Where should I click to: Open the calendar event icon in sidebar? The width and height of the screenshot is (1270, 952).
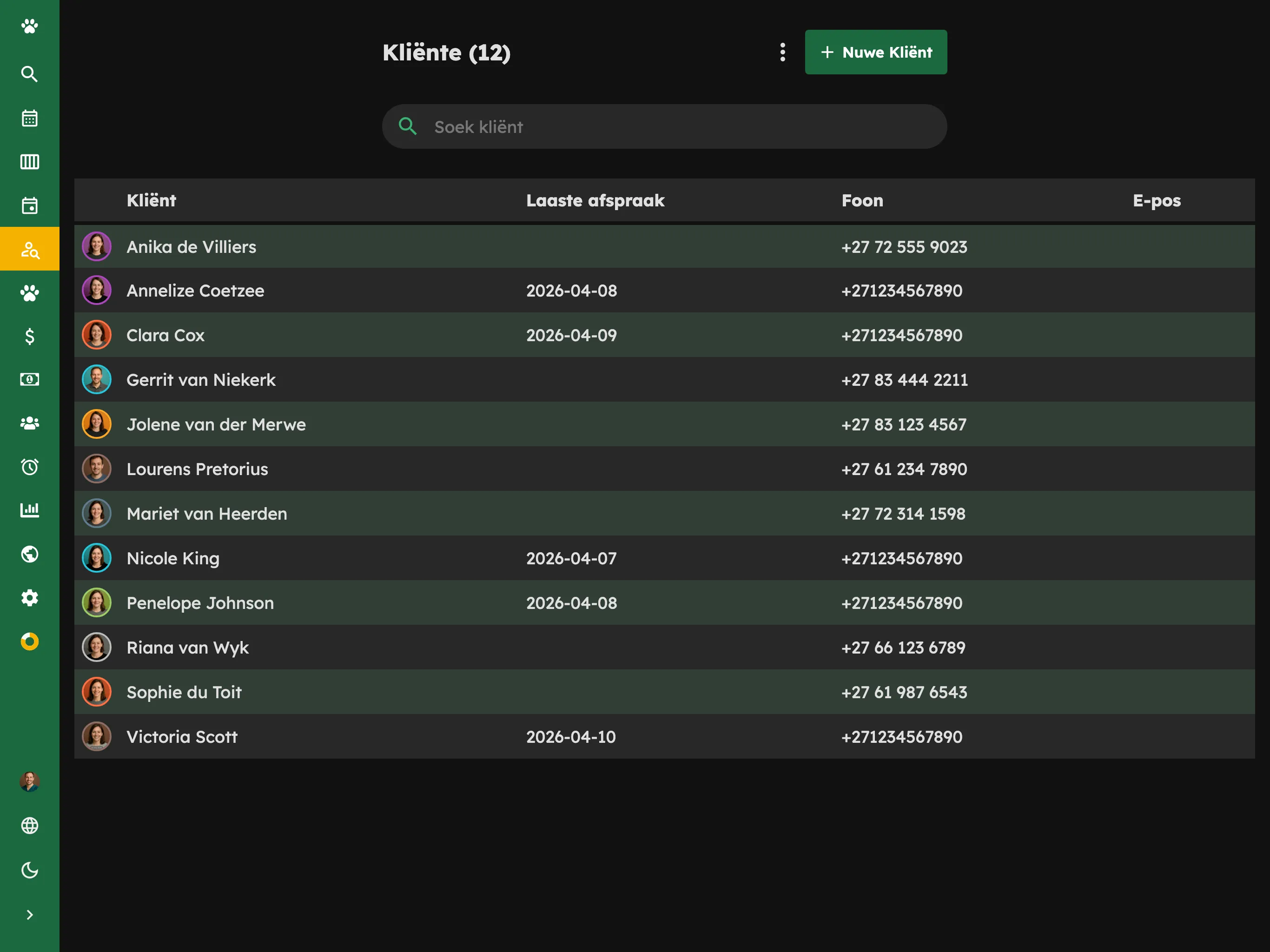pos(29,205)
